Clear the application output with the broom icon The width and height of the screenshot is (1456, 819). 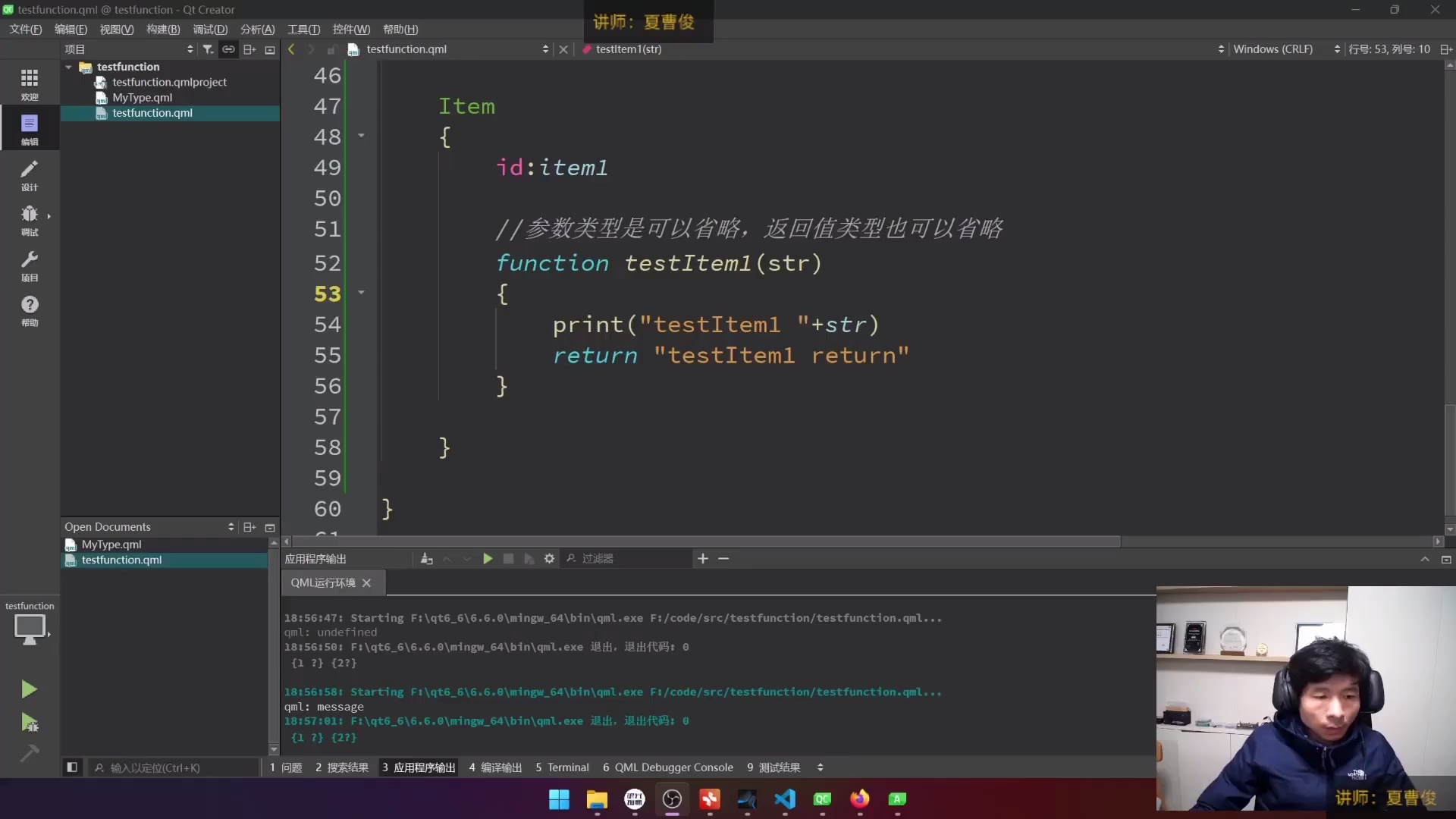pos(427,559)
